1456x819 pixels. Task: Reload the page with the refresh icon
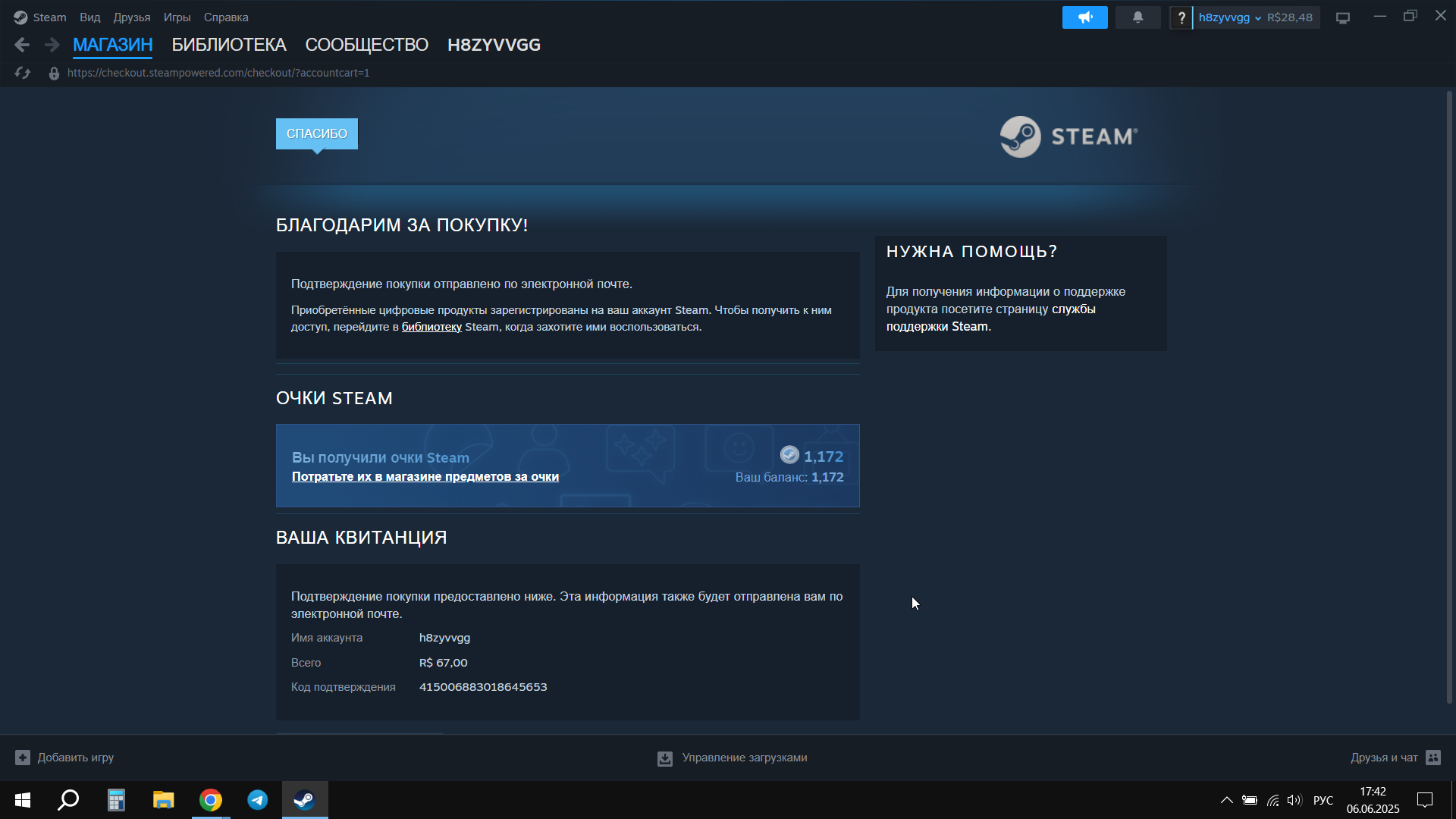click(23, 73)
